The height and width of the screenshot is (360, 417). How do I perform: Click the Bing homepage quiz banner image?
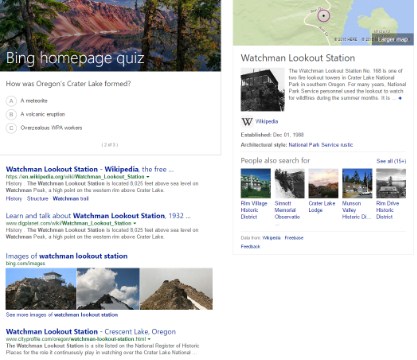(110, 35)
